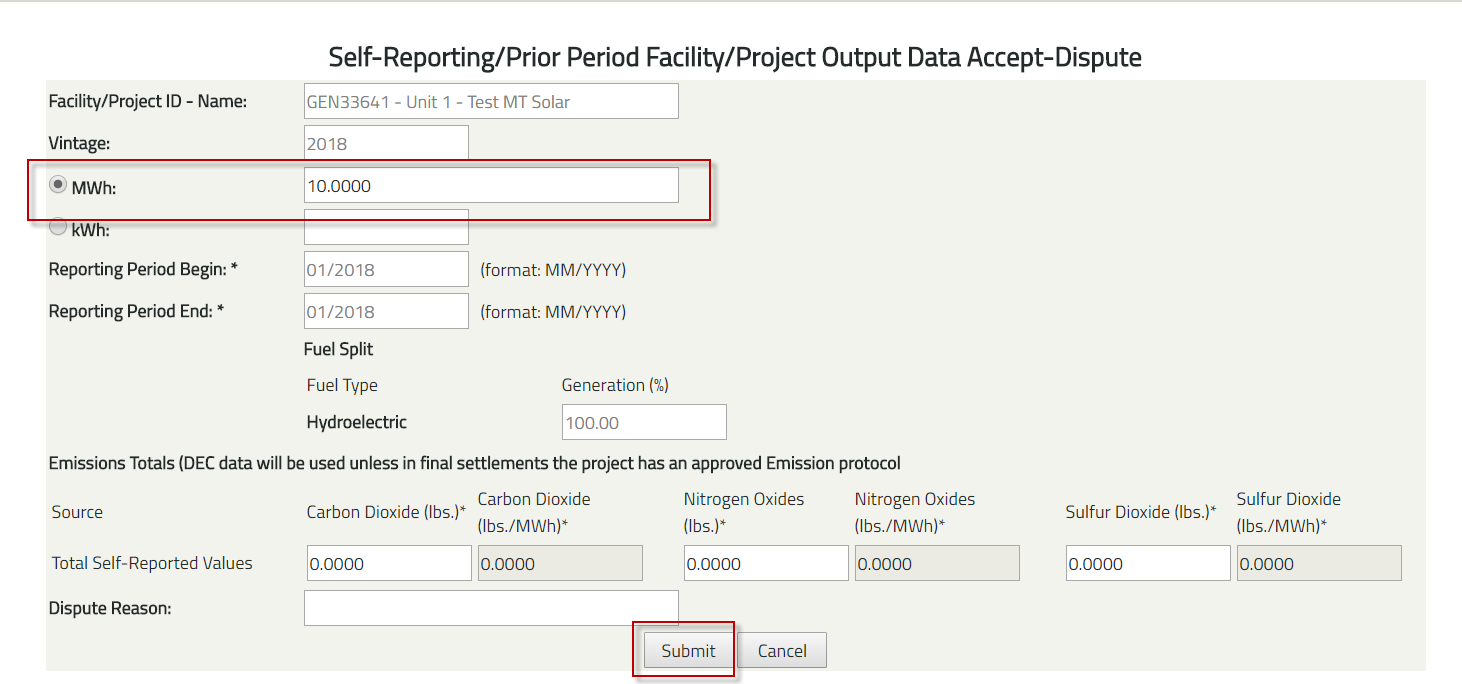Focus the Sulfur Dioxide (lbs.) input

click(1148, 563)
